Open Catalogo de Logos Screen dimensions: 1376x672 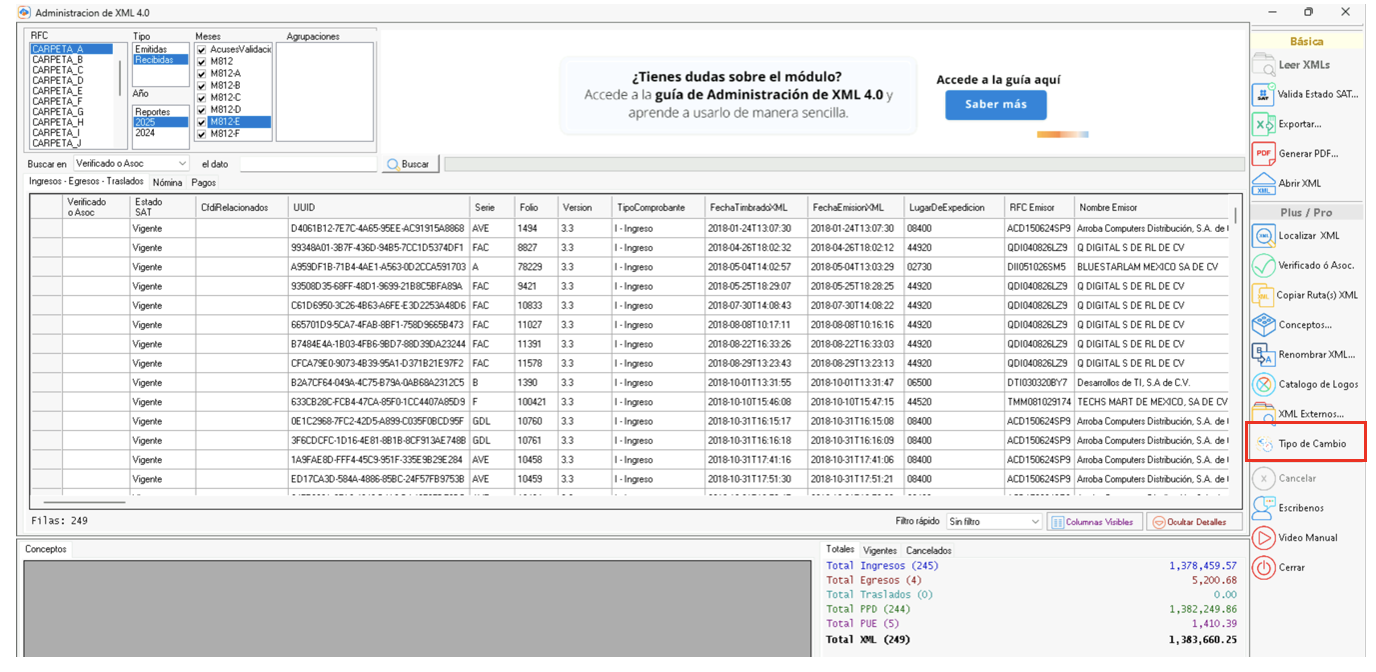(x=1264, y=384)
